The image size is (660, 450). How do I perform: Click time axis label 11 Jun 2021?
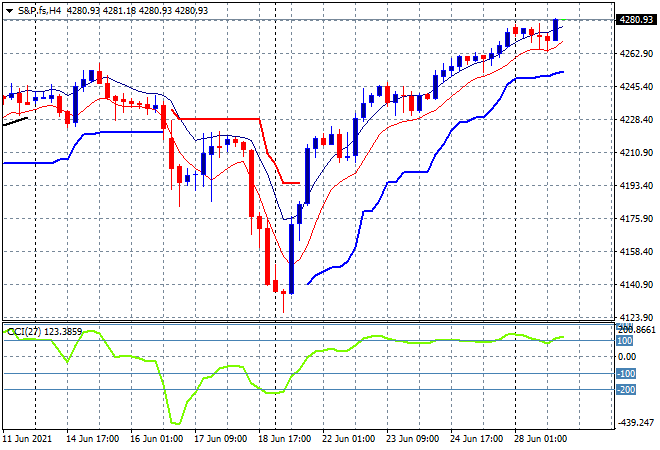(27, 439)
